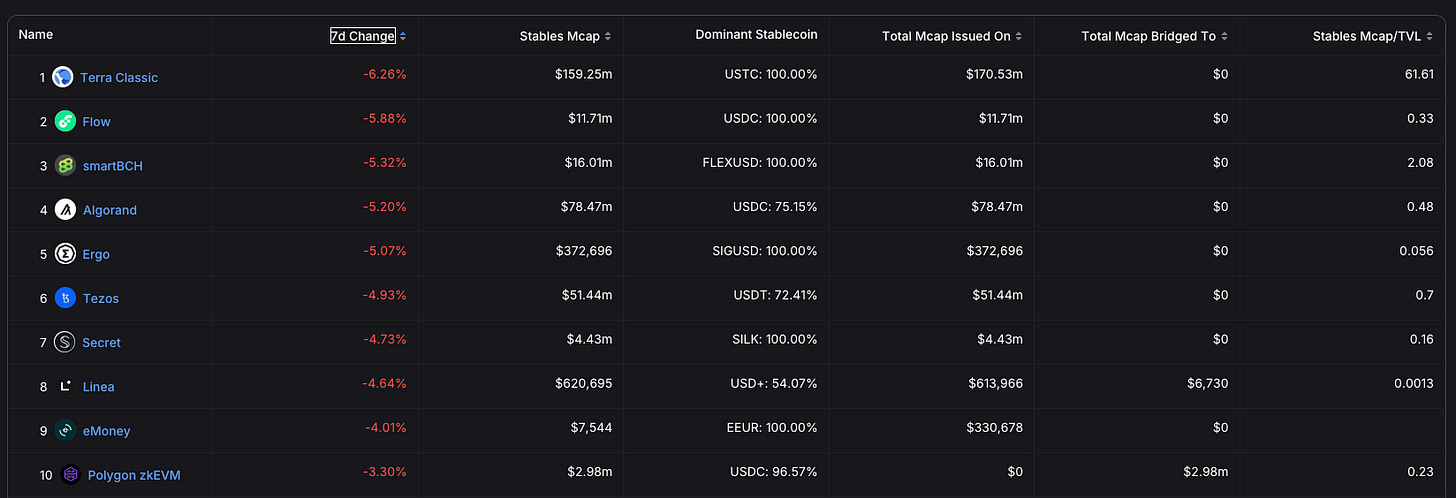Sort by Total Mcap Bridged To
1456x498 pixels.
[1149, 36]
